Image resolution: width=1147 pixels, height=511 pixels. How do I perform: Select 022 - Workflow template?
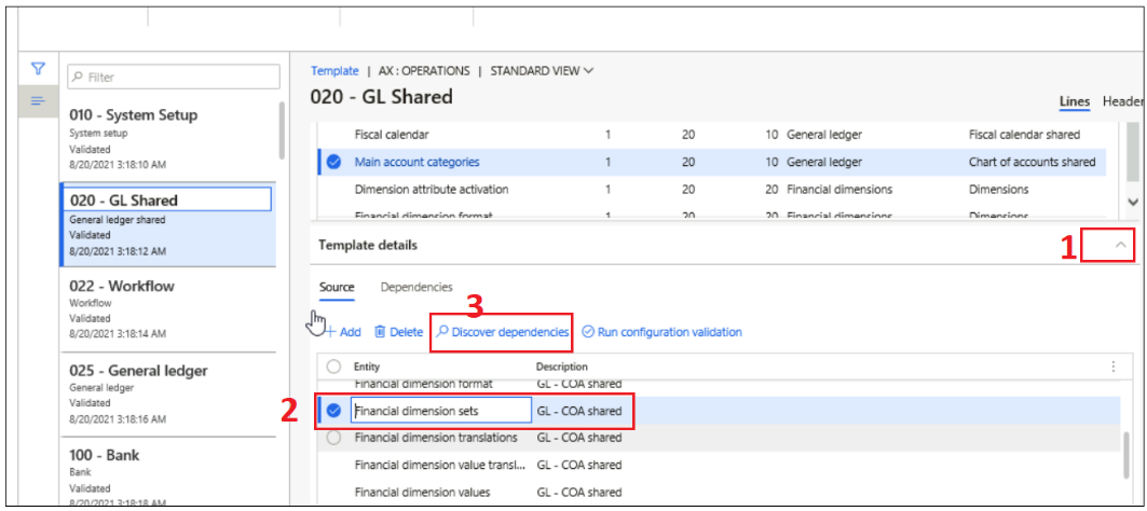click(x=168, y=309)
